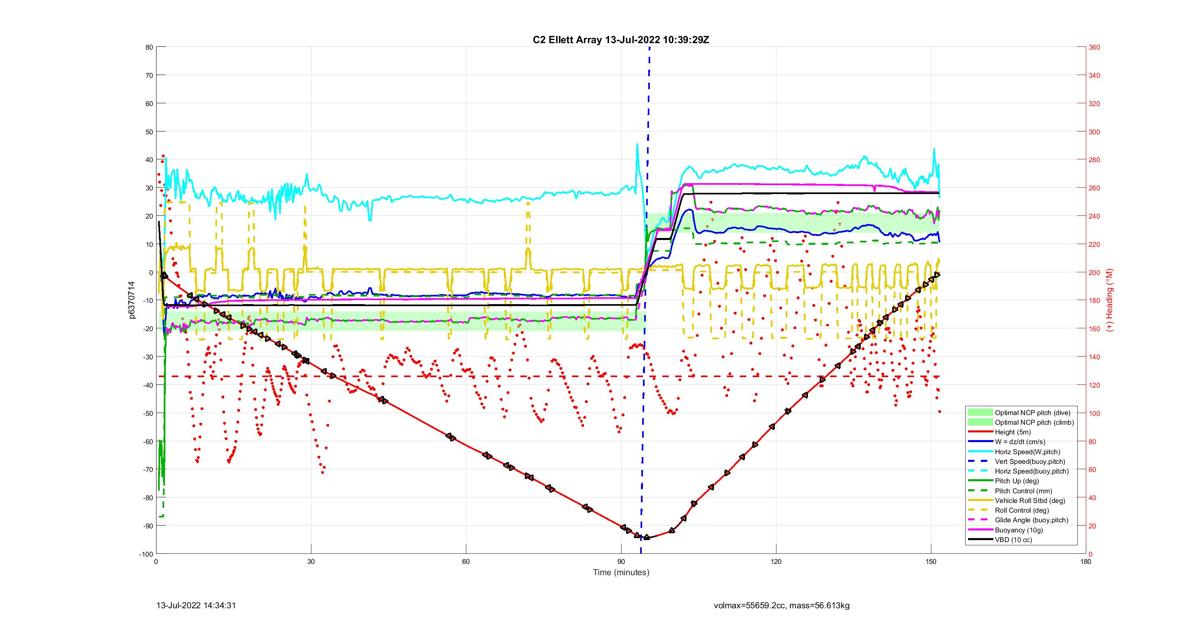Image resolution: width=1200 pixels, height=622 pixels.
Task: Click the x-axis label 'Time (minutes)'
Action: pos(621,572)
